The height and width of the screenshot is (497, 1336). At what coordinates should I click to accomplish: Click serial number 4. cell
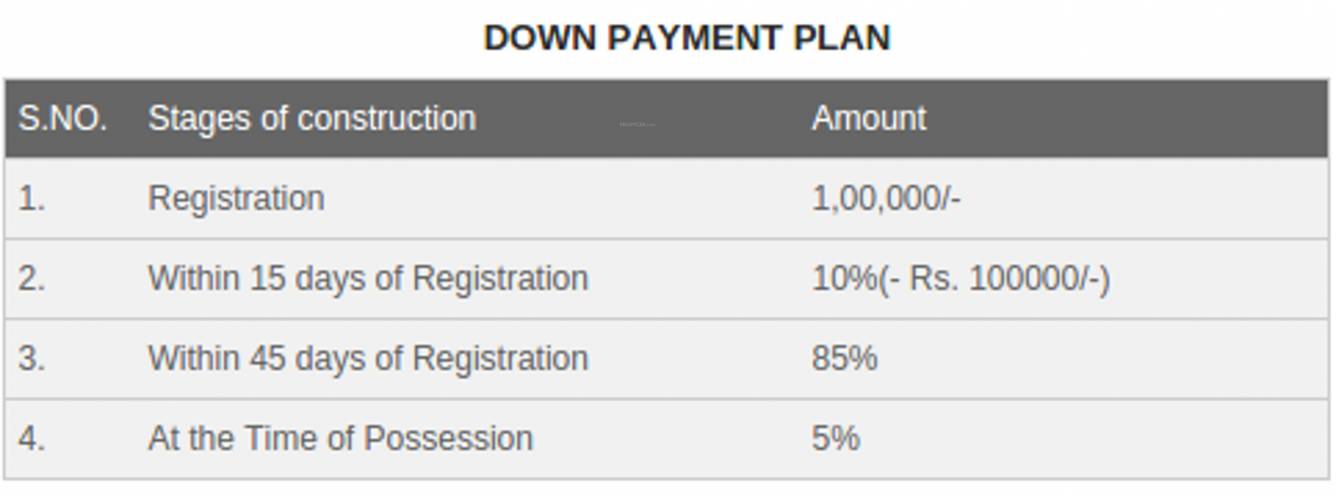tap(32, 438)
